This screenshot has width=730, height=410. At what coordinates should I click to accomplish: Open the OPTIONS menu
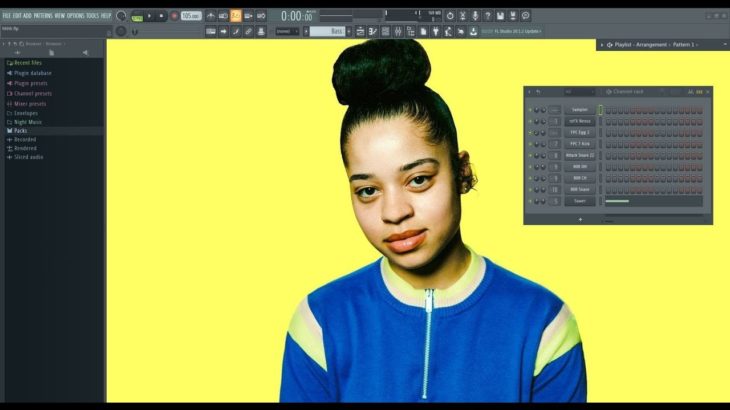(76, 15)
